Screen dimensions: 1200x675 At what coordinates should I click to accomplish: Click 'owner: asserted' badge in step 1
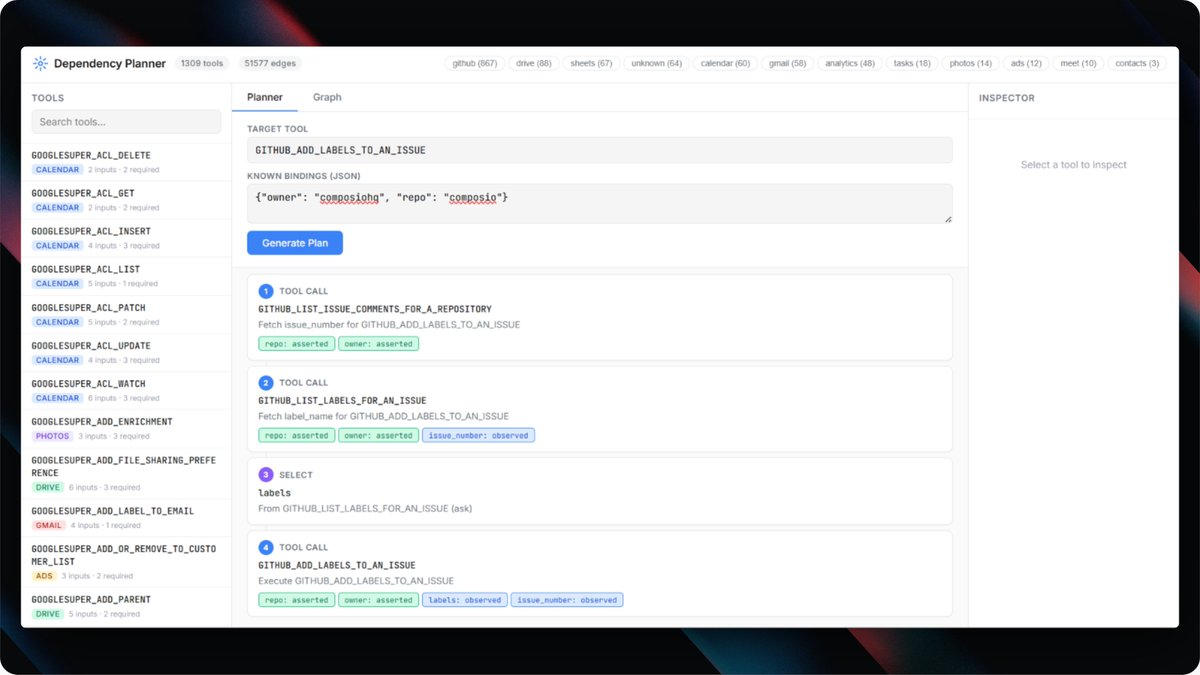tap(378, 344)
